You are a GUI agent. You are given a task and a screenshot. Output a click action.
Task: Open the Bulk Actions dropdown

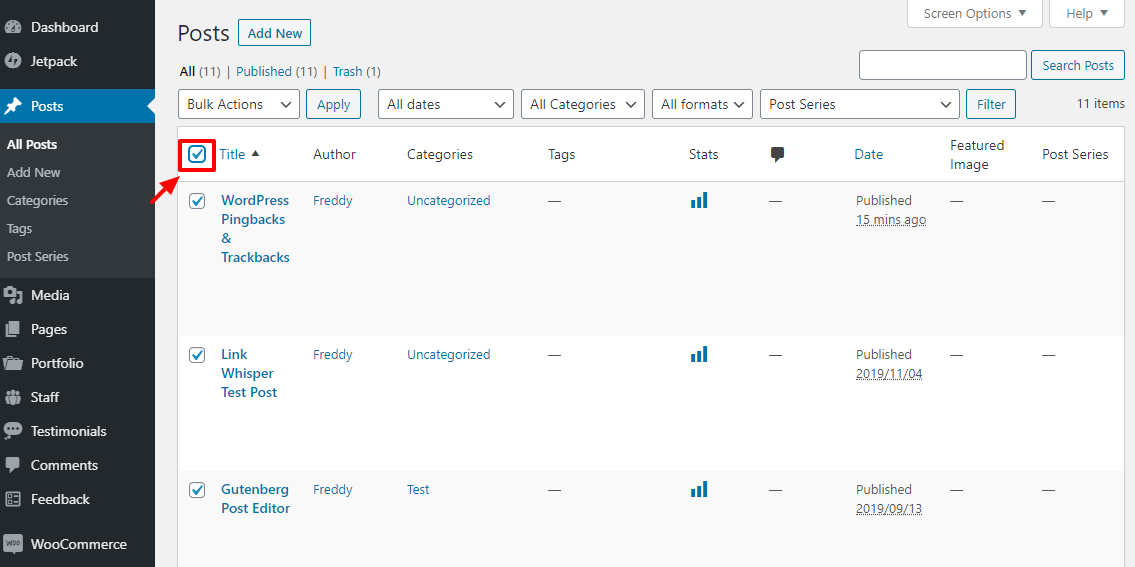(x=238, y=104)
